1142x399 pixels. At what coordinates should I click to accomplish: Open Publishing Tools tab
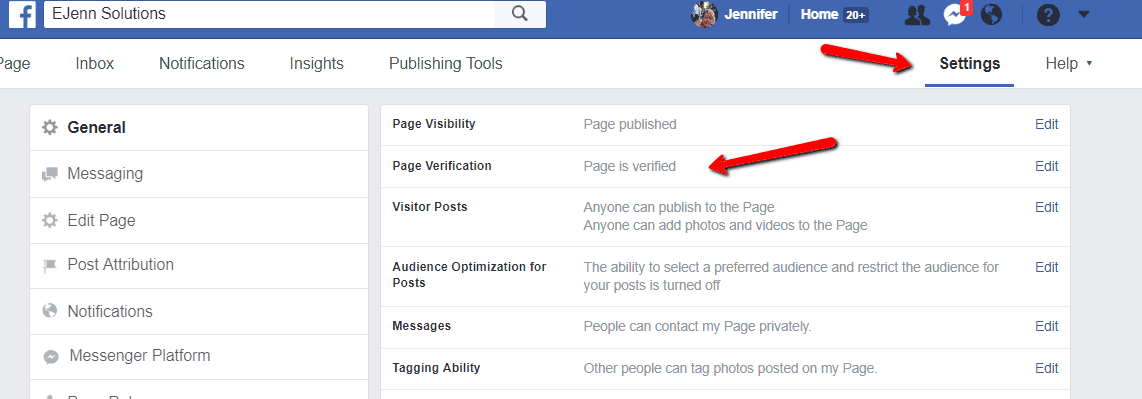pos(446,63)
